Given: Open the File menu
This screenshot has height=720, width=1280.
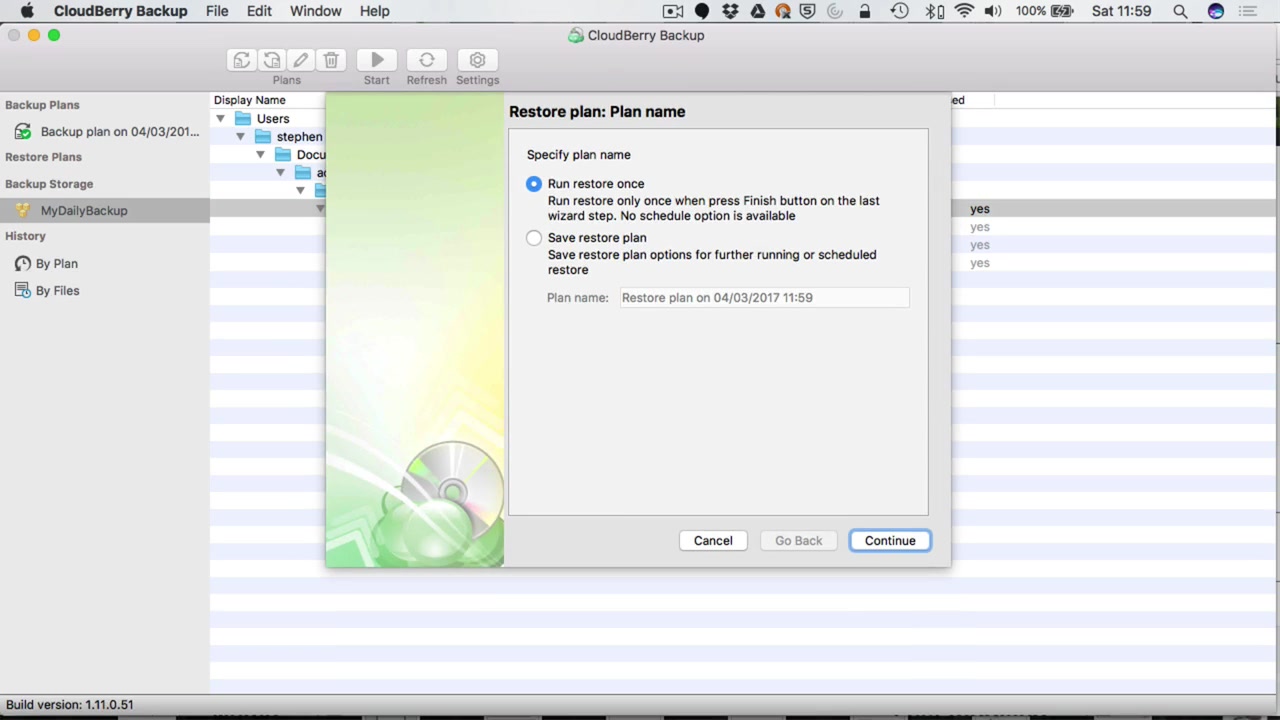Looking at the screenshot, I should pos(217,11).
